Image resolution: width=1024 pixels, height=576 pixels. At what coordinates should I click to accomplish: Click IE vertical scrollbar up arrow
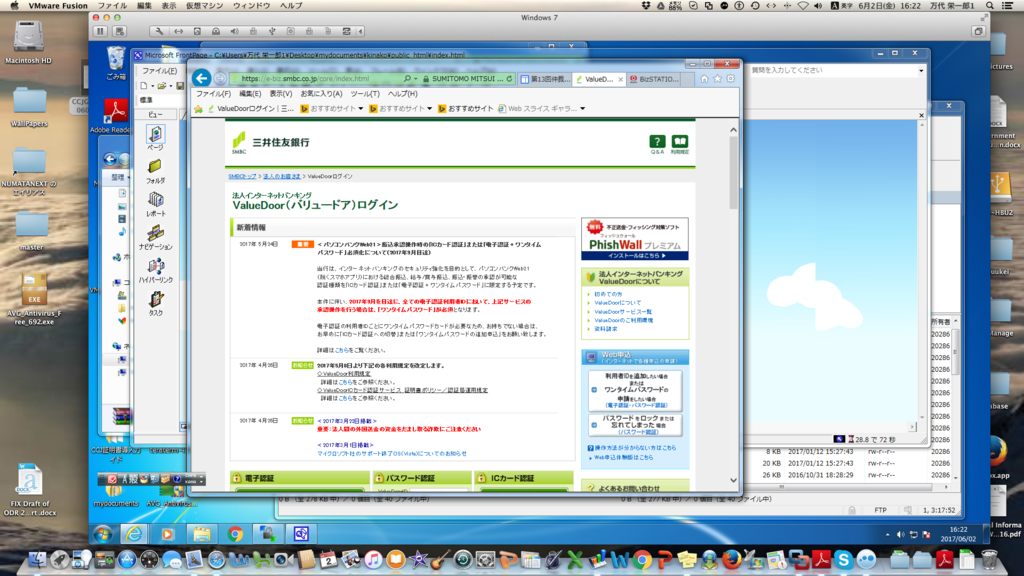click(733, 130)
